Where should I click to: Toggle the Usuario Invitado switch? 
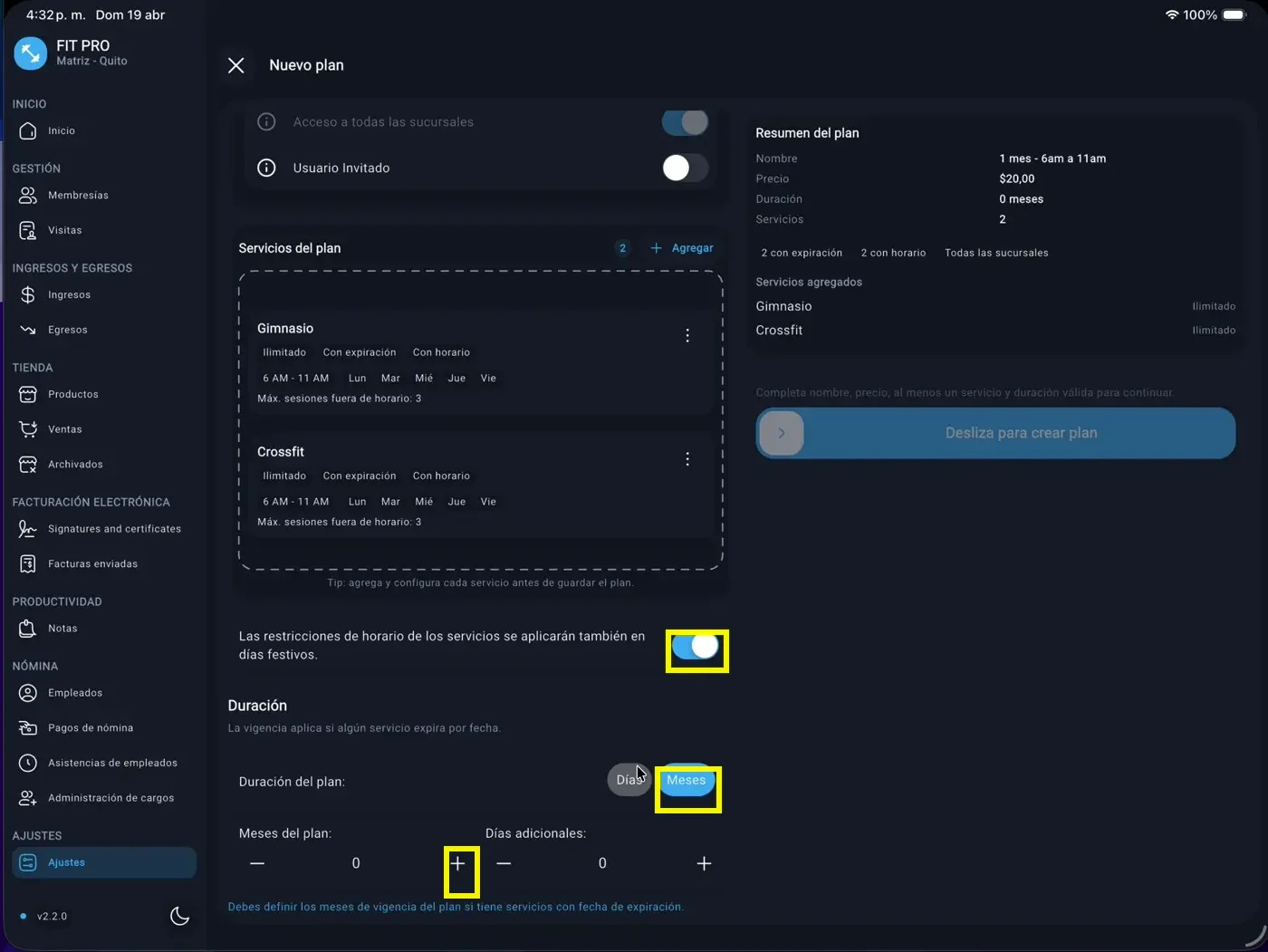point(685,168)
